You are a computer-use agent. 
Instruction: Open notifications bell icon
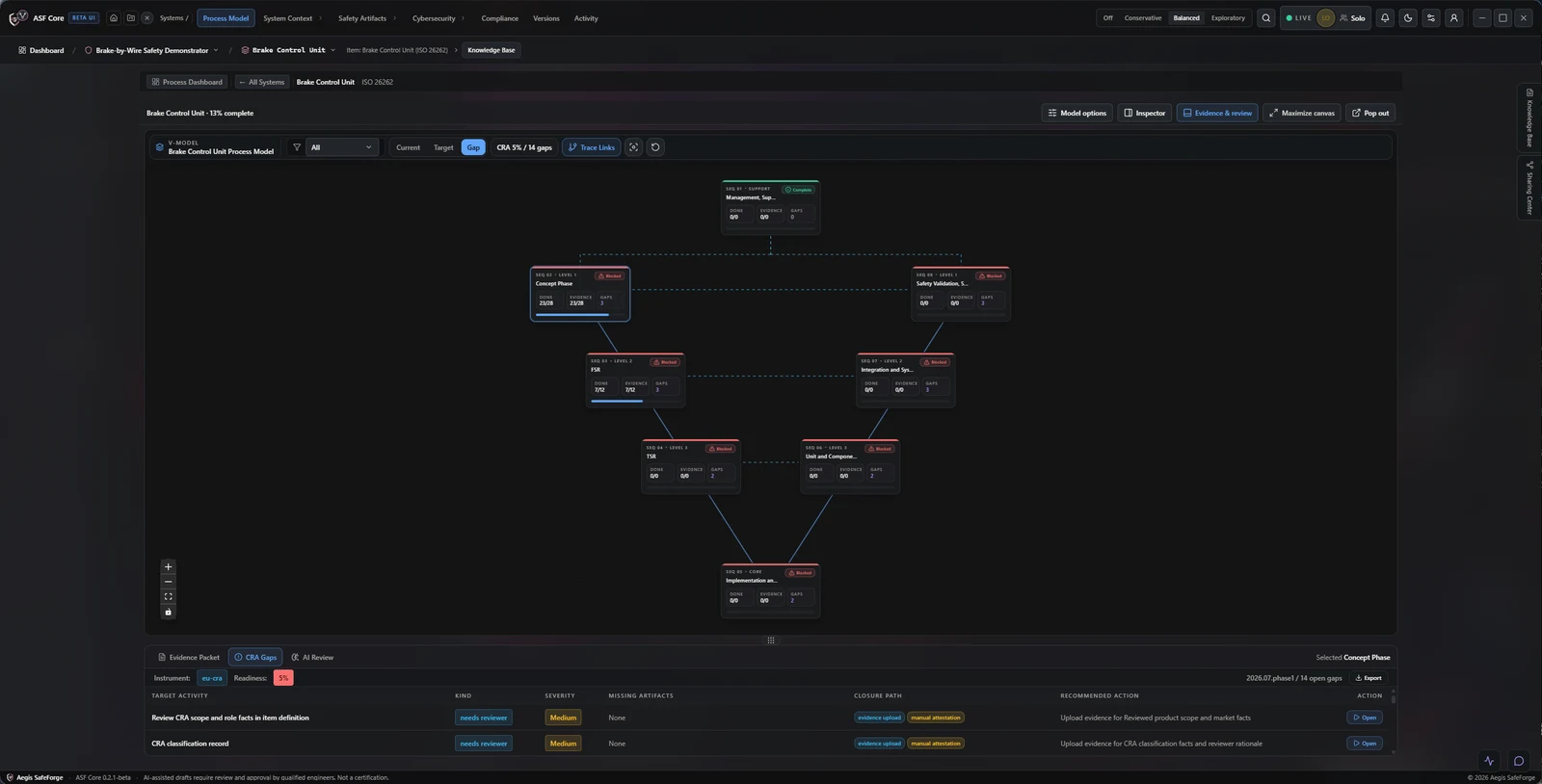pos(1385,18)
